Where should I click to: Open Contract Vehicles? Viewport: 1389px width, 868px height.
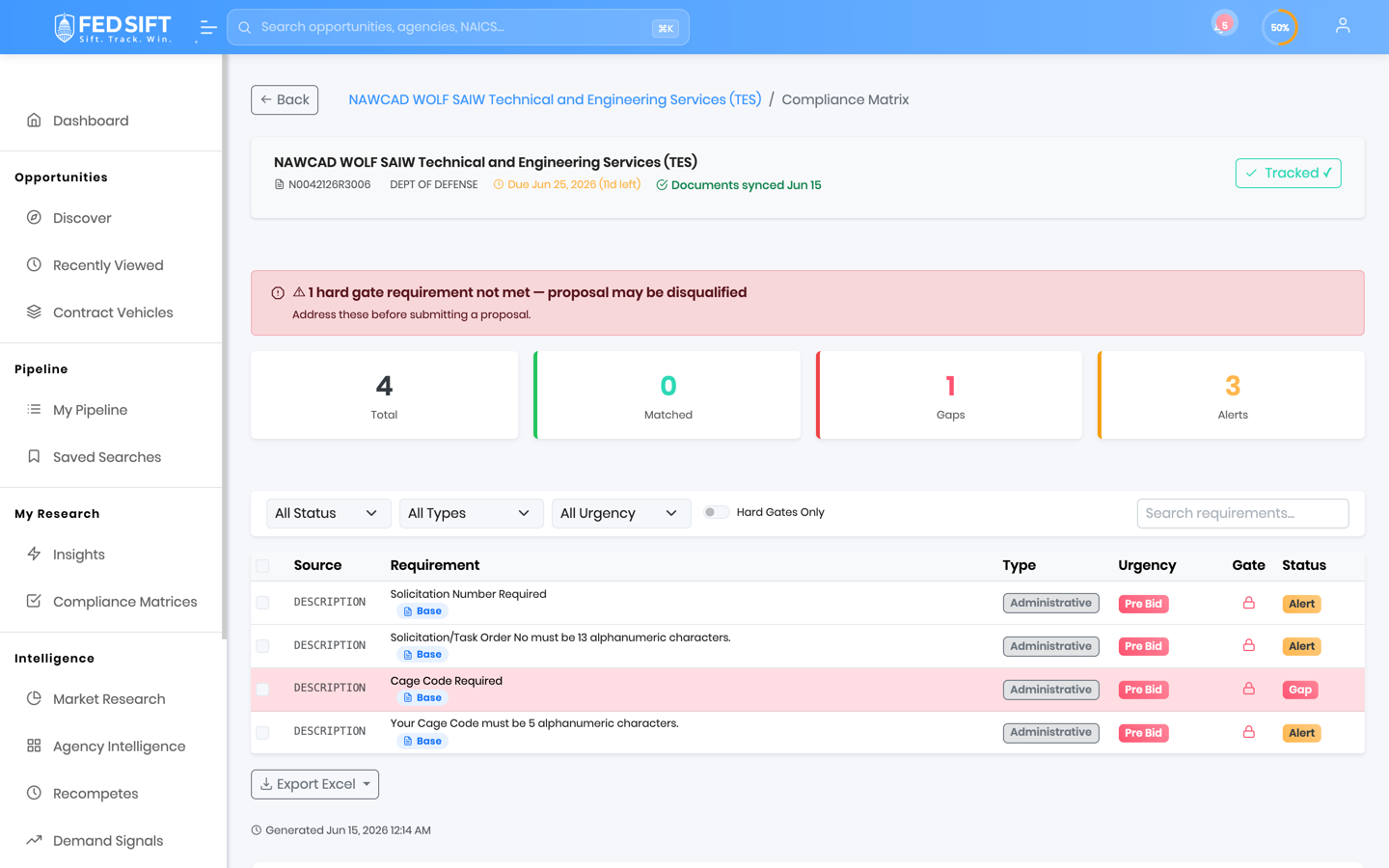(111, 312)
